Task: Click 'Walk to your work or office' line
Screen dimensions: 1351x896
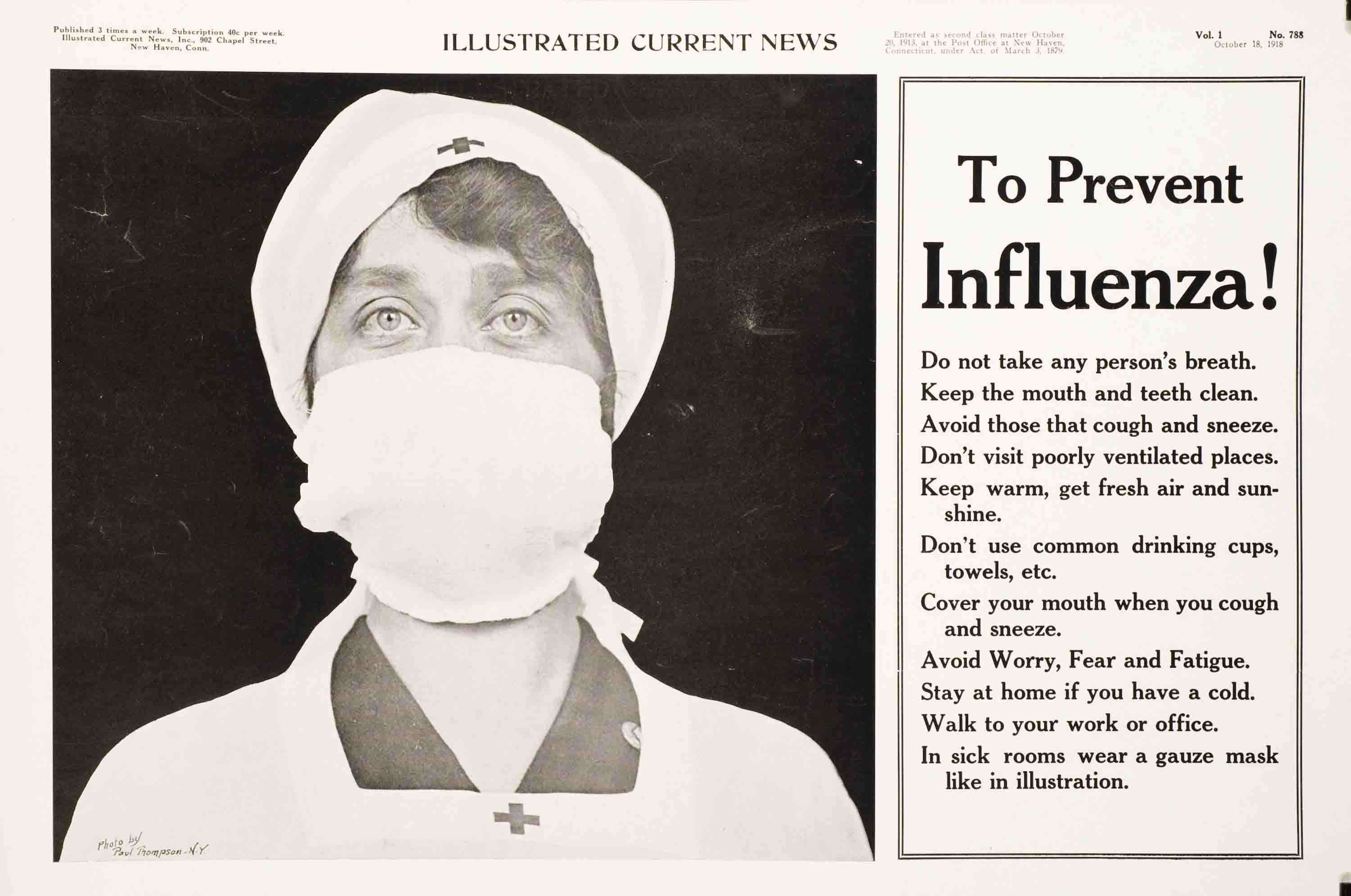Action: tap(1069, 724)
